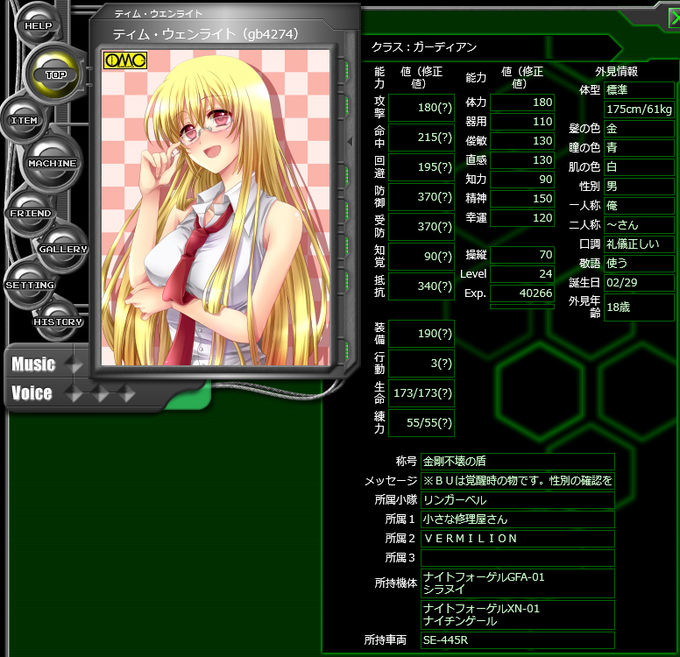The height and width of the screenshot is (657, 680).
Task: Click the 攻撃 value 180(?)
Action: 421,108
